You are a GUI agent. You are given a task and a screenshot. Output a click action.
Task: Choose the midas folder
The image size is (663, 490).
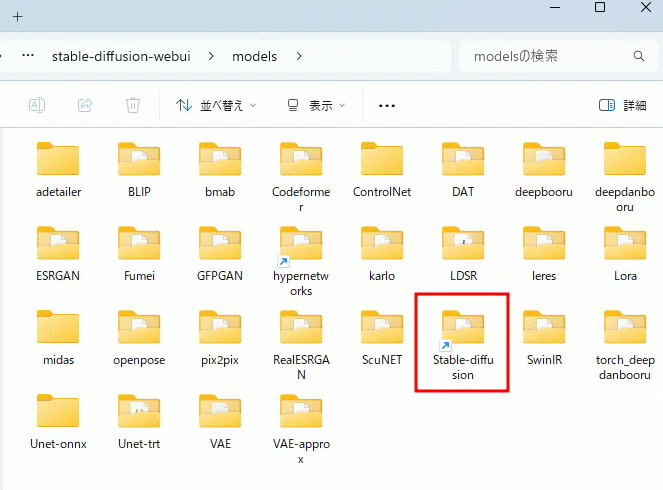tap(58, 338)
